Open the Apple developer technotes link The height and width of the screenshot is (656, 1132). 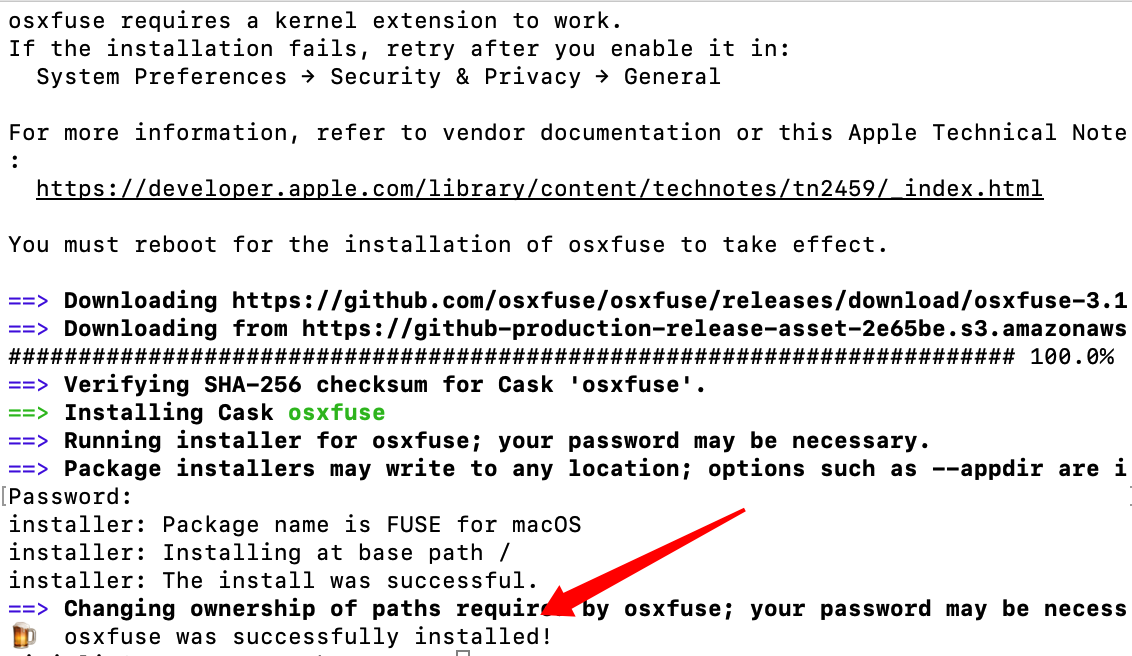click(x=539, y=188)
